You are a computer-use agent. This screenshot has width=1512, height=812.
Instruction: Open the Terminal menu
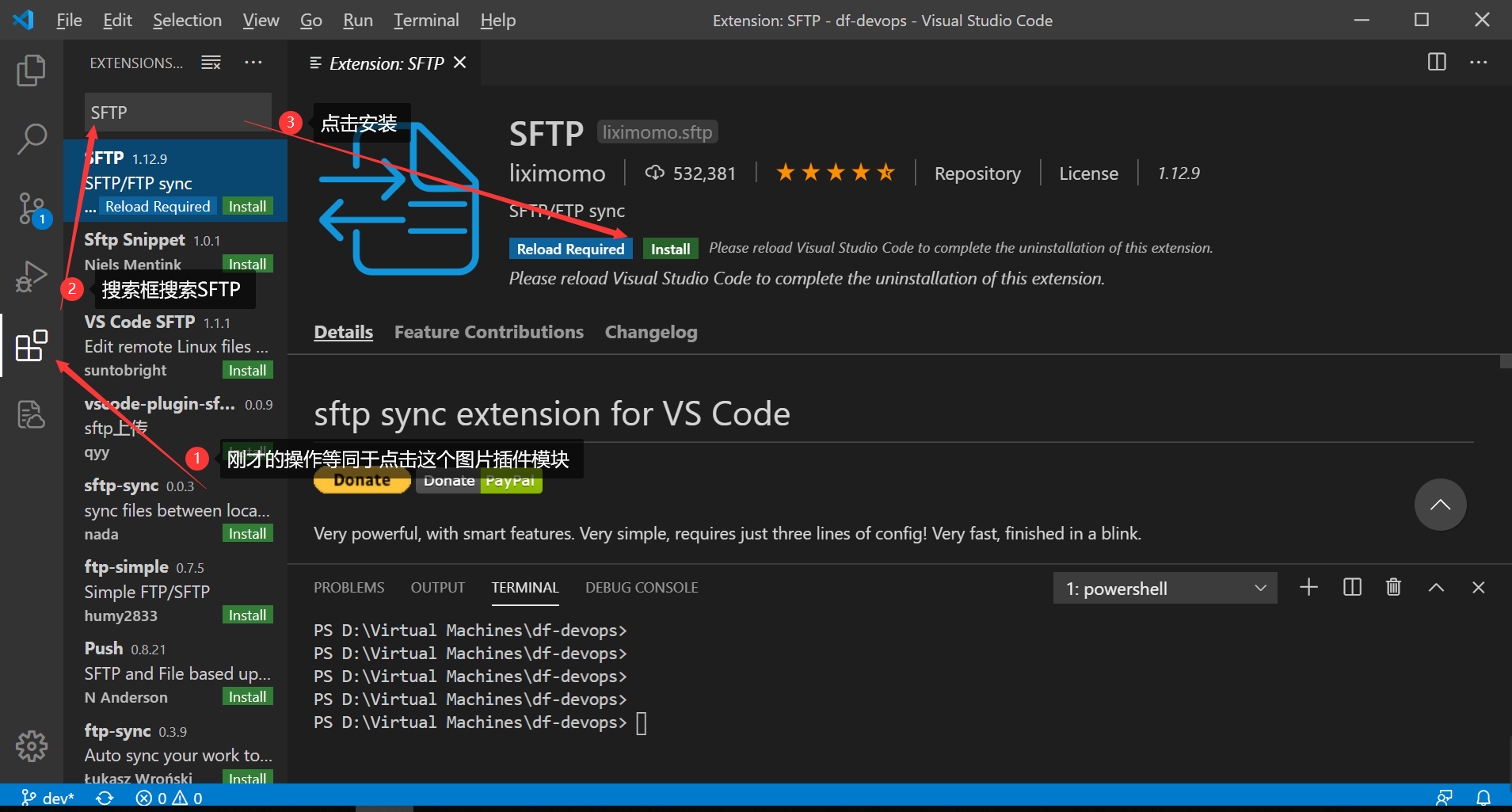(x=426, y=20)
